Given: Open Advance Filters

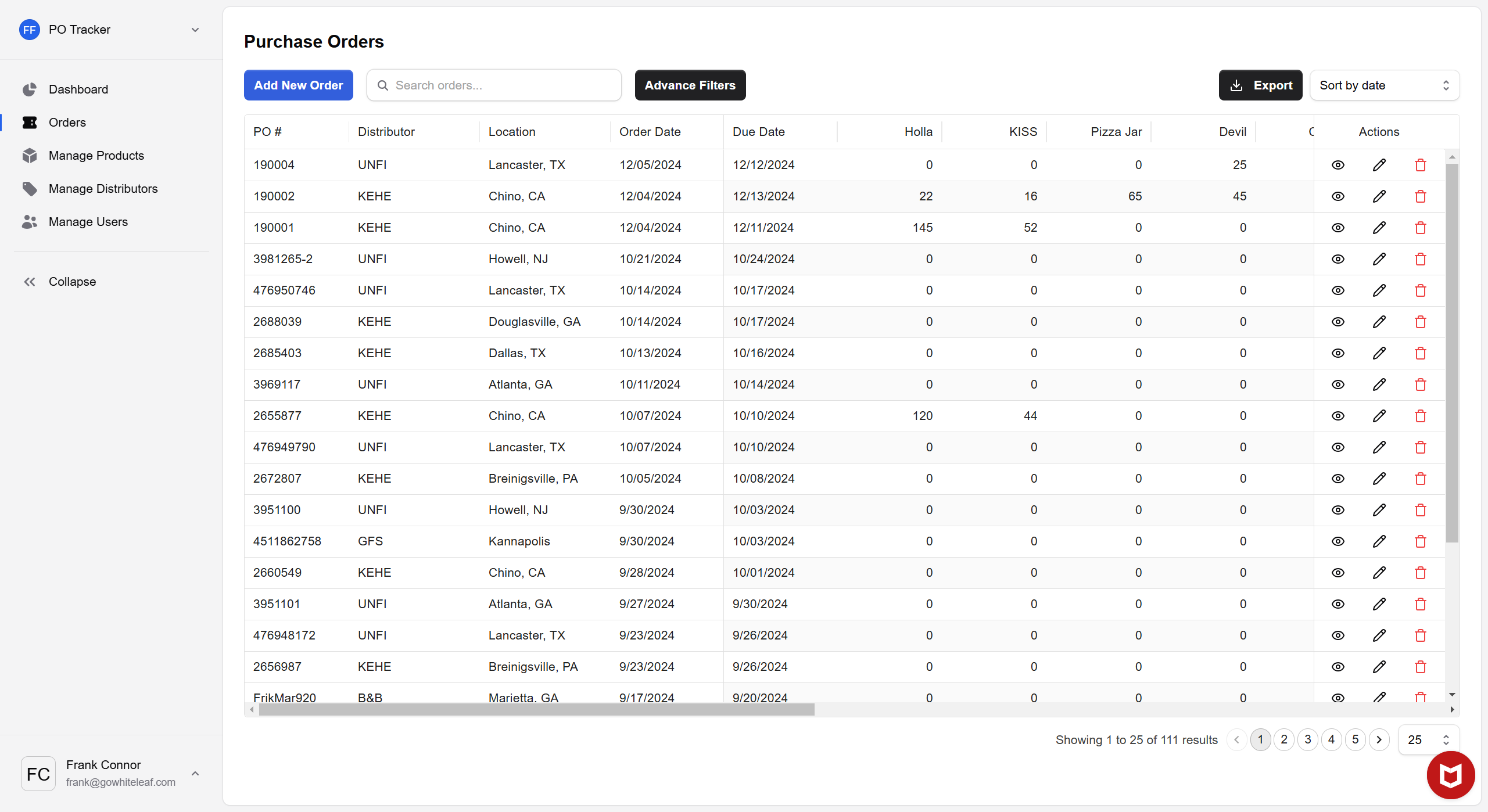Looking at the screenshot, I should coord(690,85).
